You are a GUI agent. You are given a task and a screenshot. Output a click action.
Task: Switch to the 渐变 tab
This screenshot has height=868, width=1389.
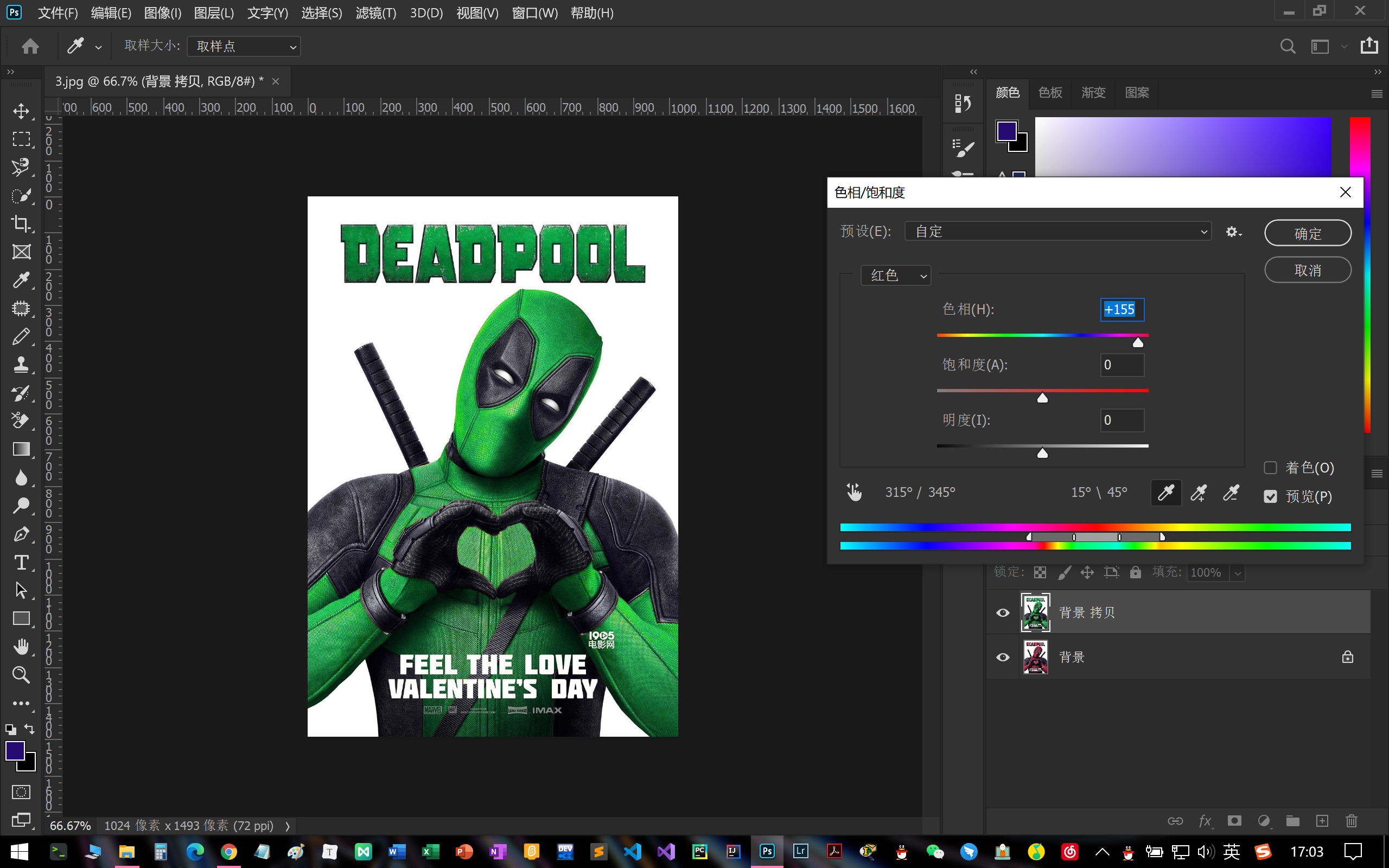pos(1093,92)
